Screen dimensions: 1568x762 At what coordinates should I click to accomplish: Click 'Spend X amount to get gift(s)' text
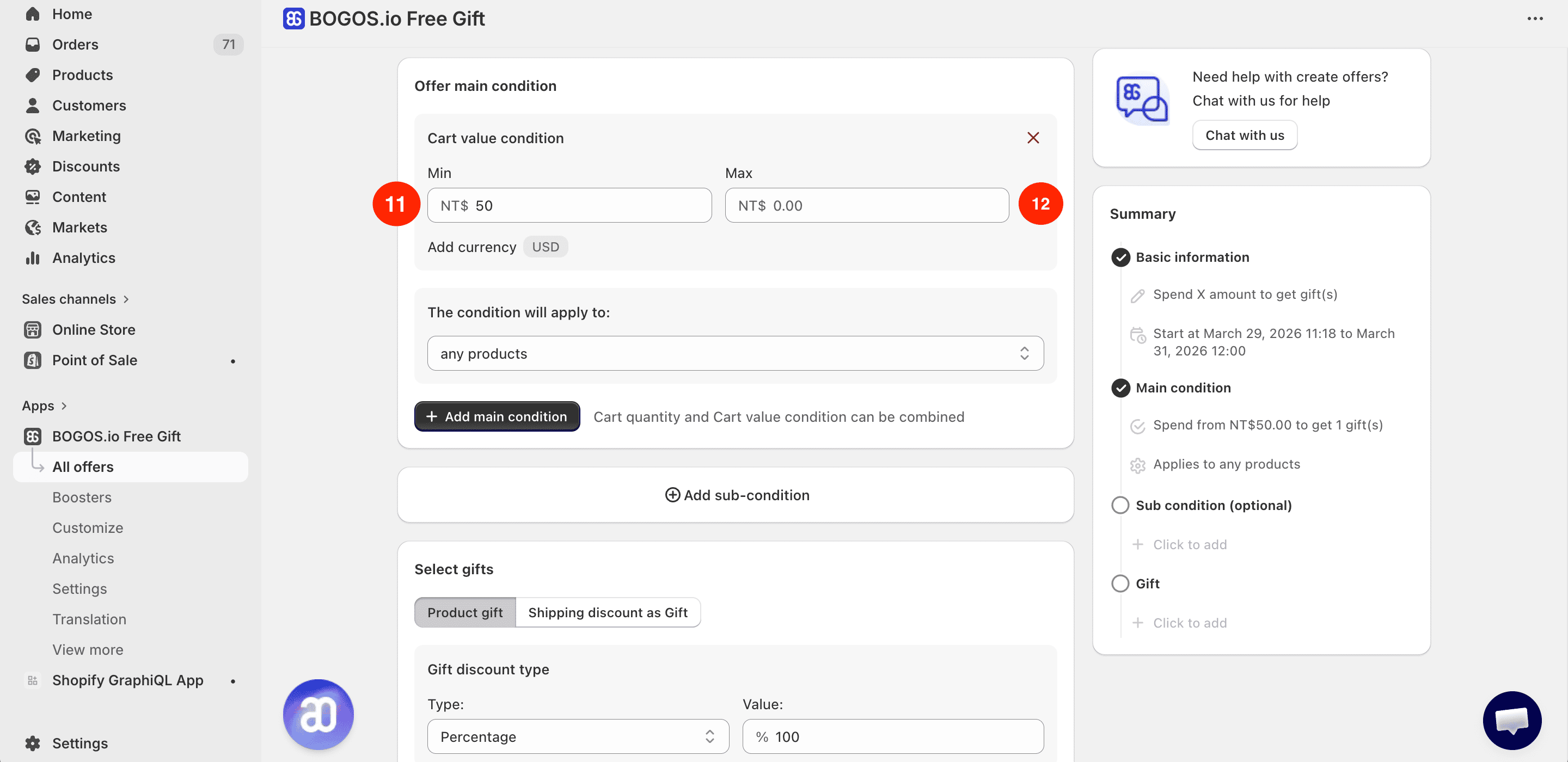[1245, 294]
